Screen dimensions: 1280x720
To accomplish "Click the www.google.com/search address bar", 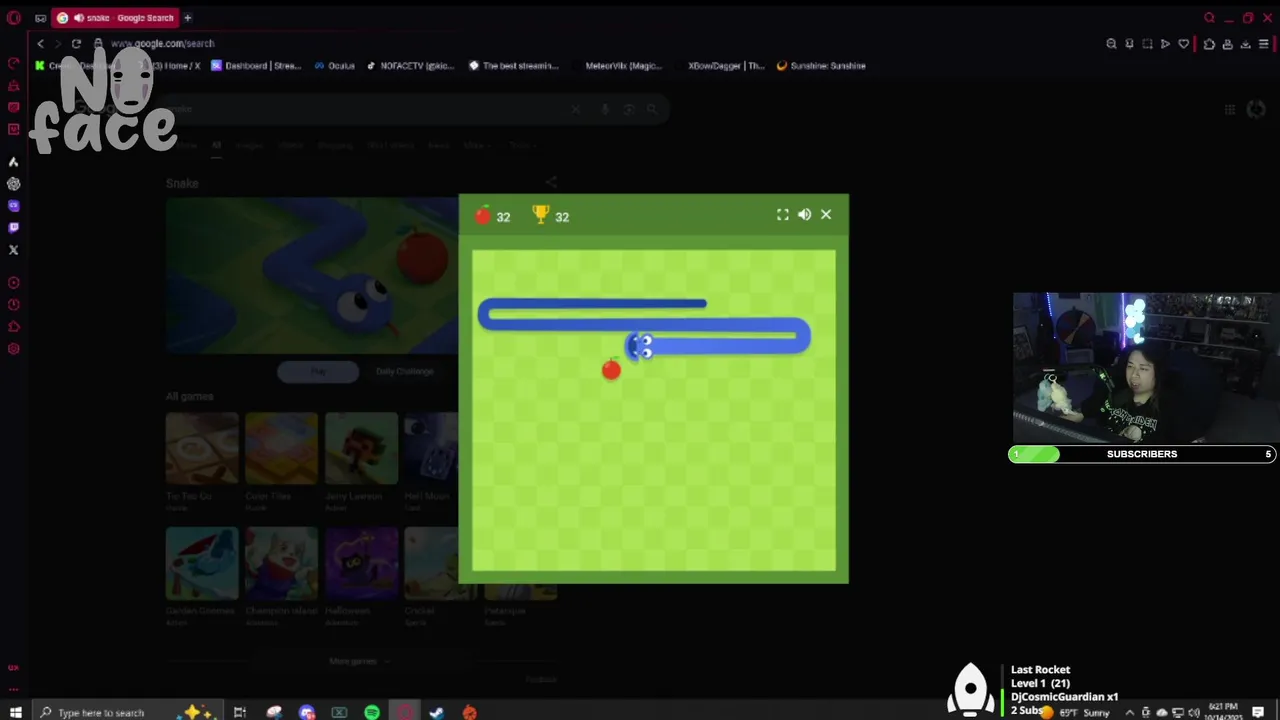I will click(x=162, y=44).
